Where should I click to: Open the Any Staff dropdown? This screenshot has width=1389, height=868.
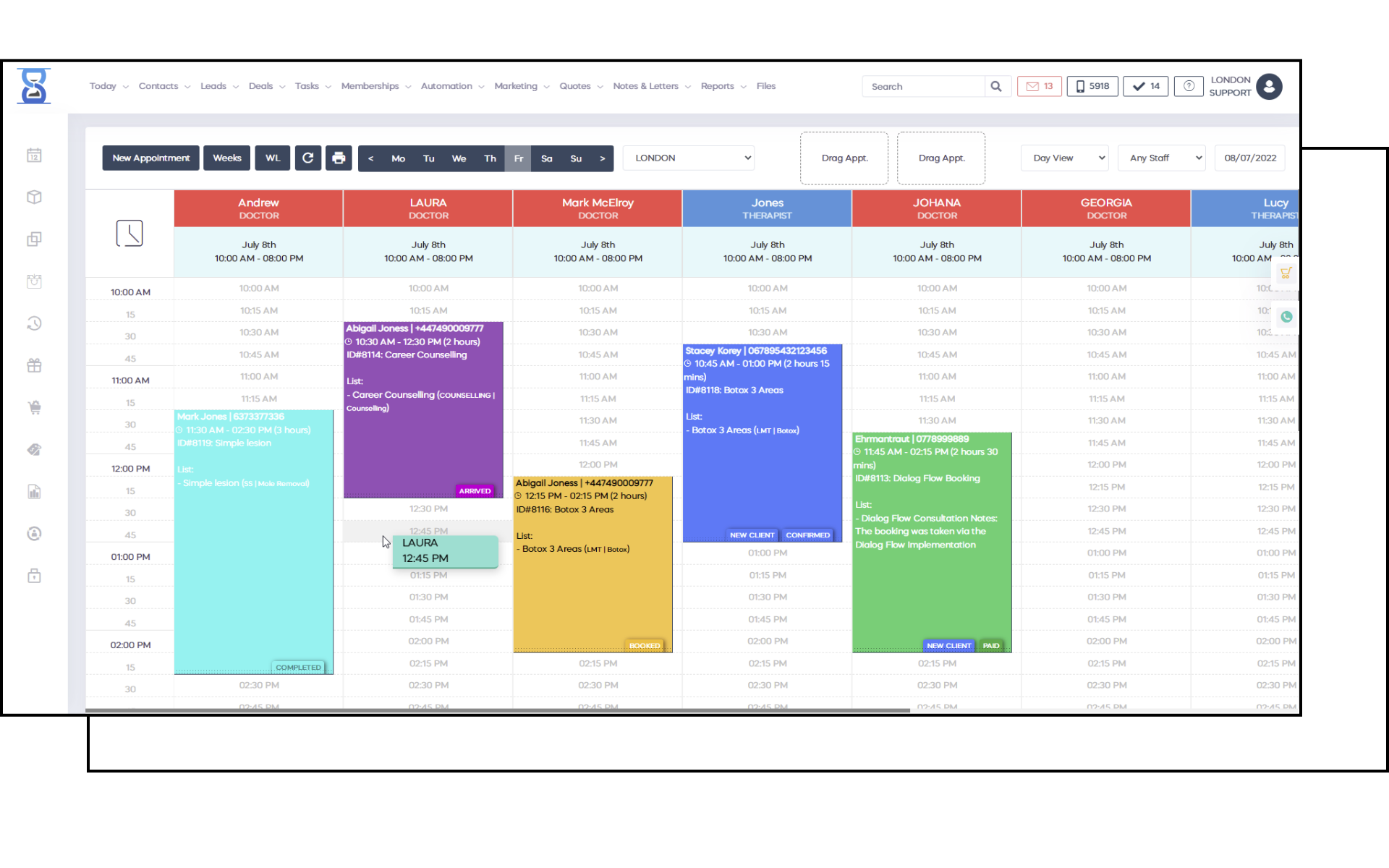pos(1161,158)
